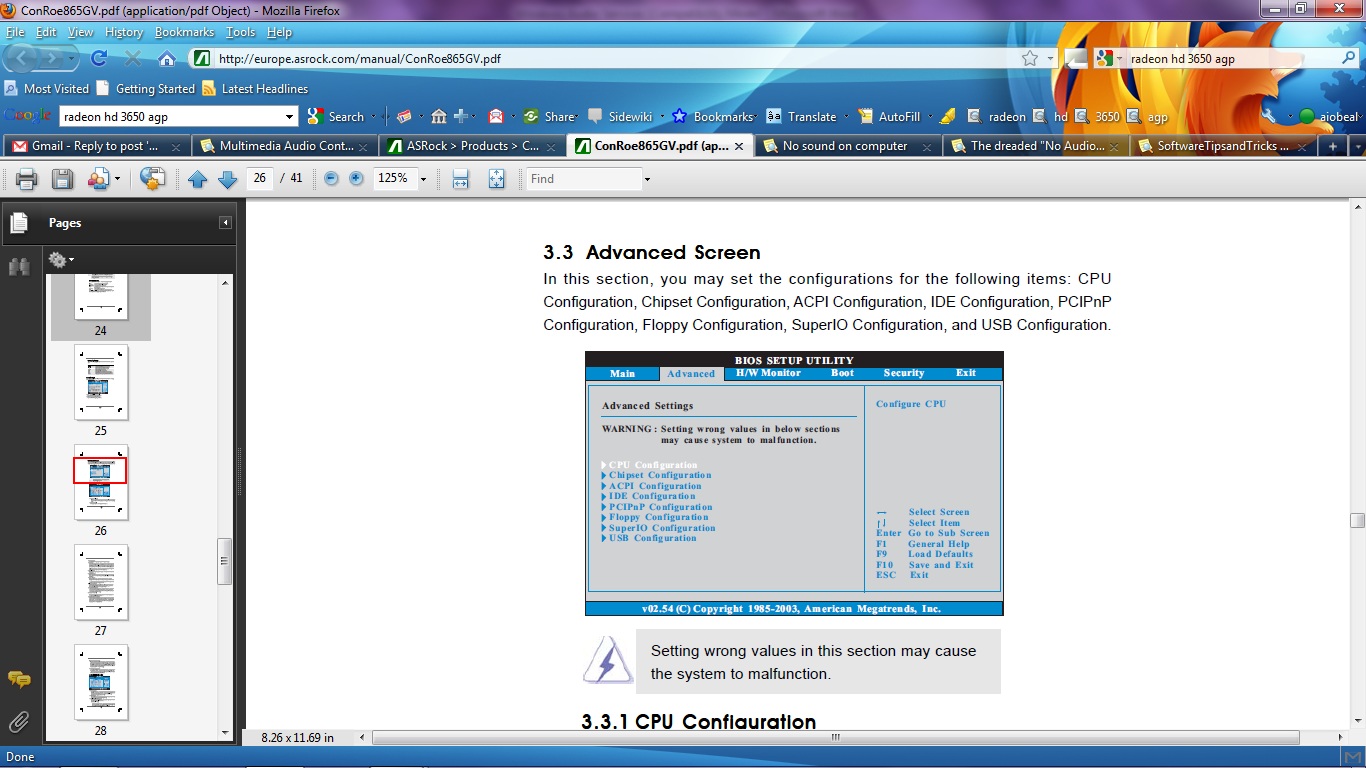1366x768 pixels.
Task: Switch to the Multimedia Audio Cont... tab
Action: [286, 146]
